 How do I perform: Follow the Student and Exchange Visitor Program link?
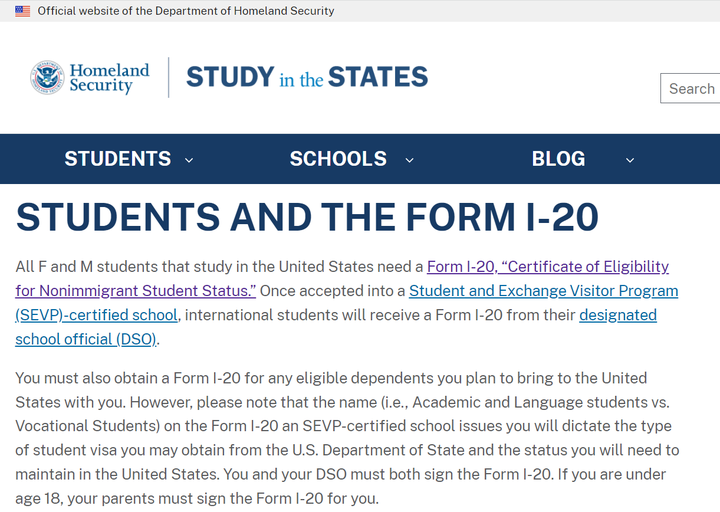pyautogui.click(x=543, y=291)
